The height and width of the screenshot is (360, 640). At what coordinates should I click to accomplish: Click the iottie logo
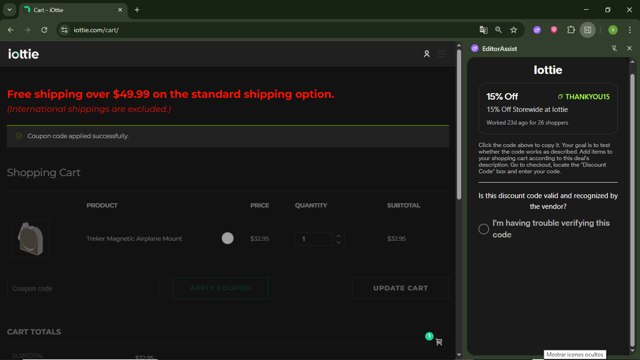tap(23, 54)
